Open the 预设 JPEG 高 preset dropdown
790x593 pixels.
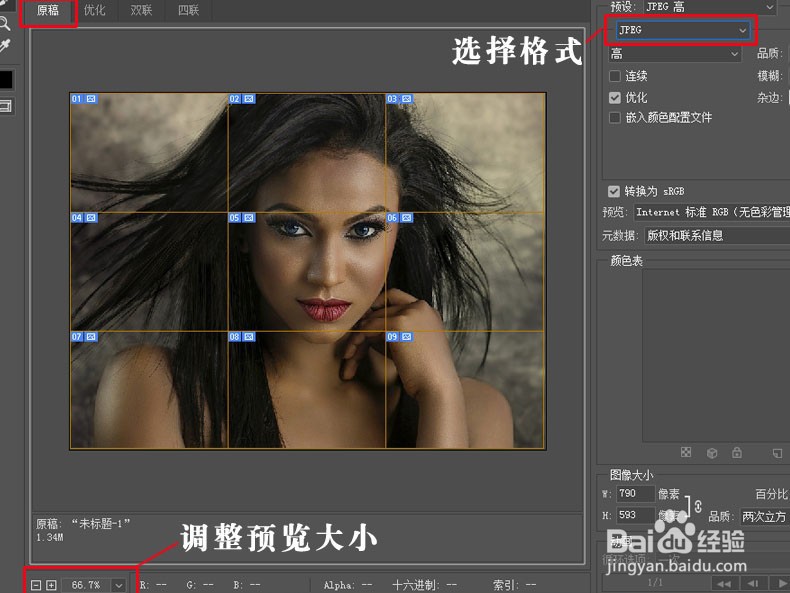[710, 7]
